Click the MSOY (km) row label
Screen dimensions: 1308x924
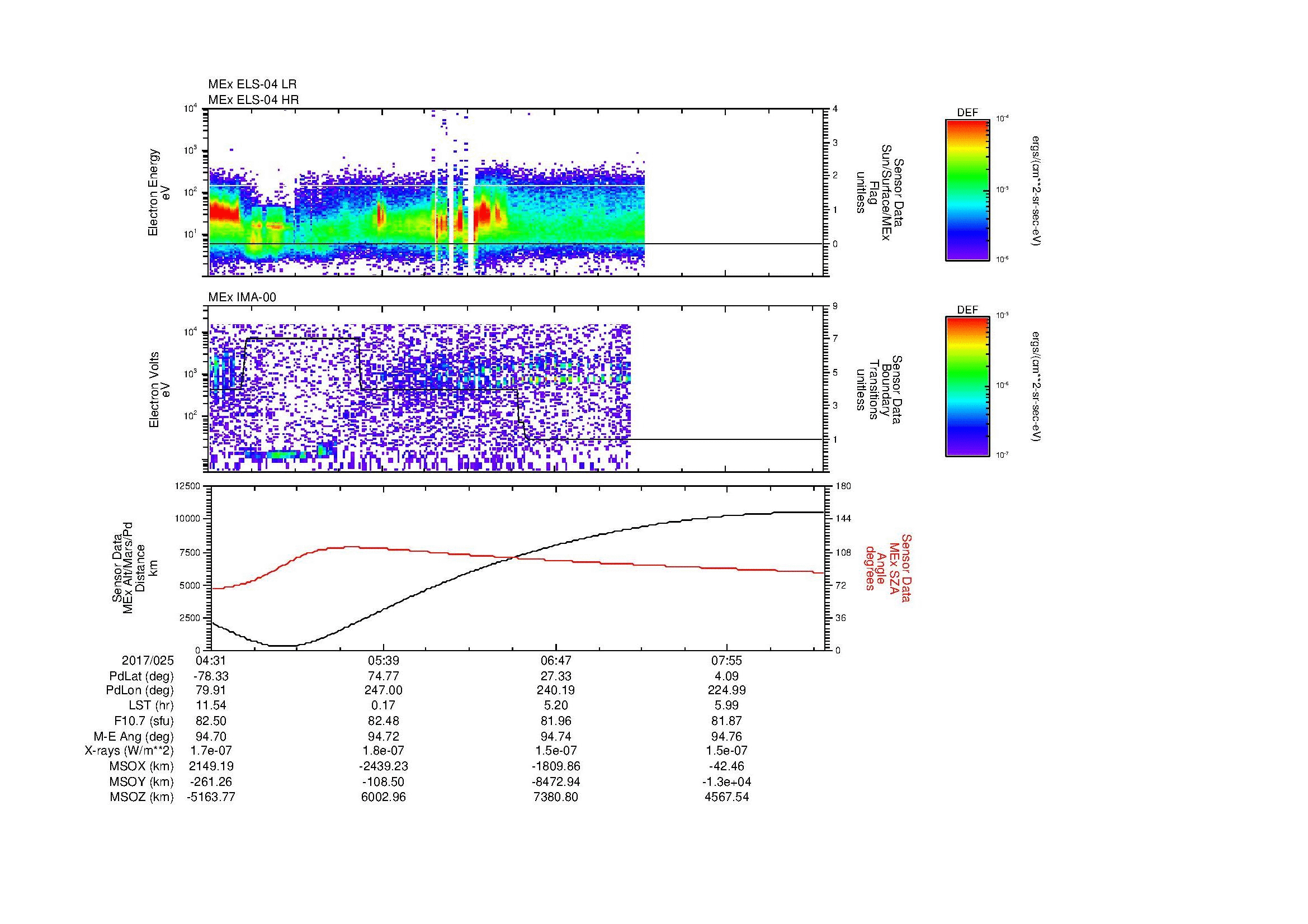(142, 782)
